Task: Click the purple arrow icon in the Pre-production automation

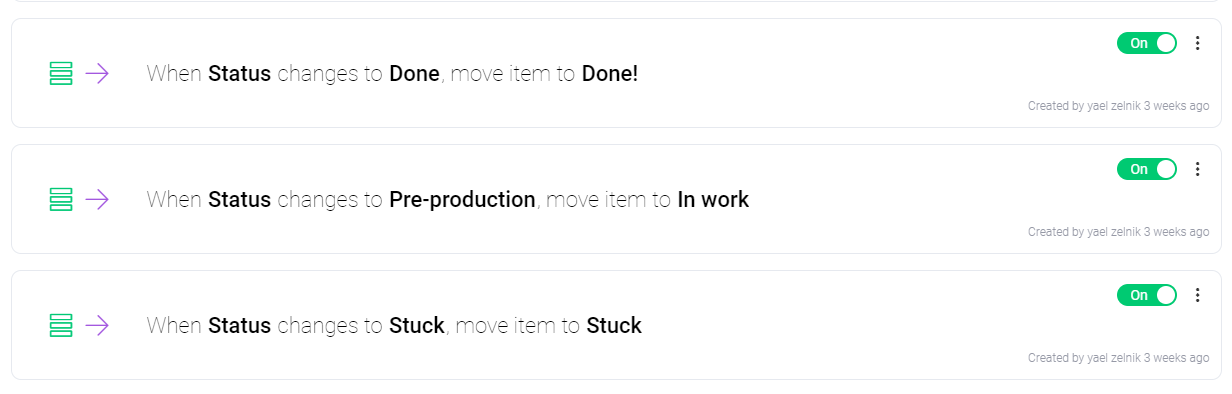Action: pos(97,199)
